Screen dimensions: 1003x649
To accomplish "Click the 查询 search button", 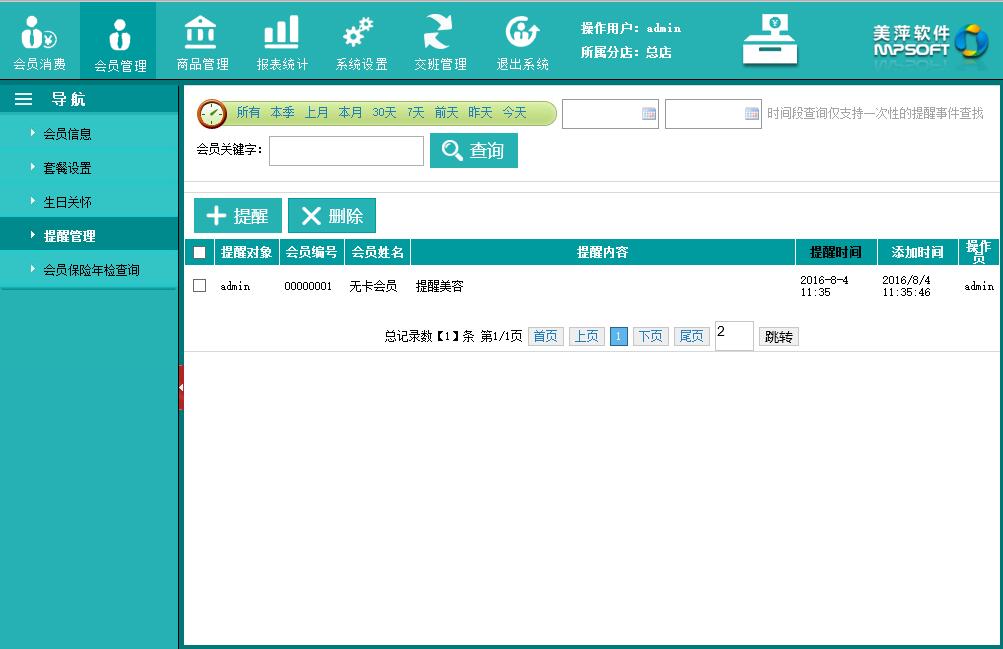I will pyautogui.click(x=474, y=151).
